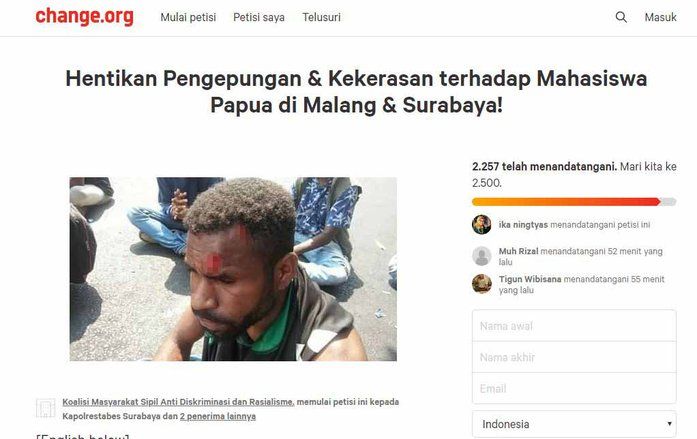Open the Mulai petisi menu item
Viewport: 697px width, 439px height.
click(188, 17)
